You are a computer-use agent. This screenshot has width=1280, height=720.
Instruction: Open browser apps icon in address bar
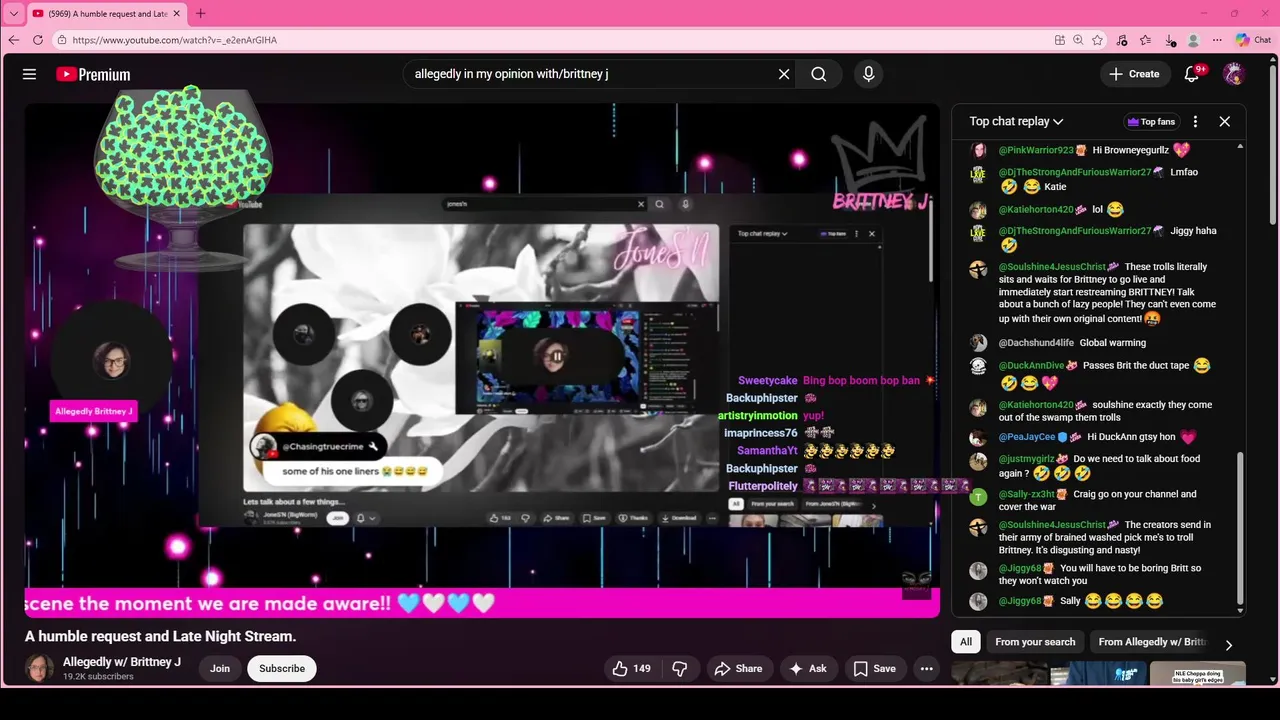[x=1059, y=40]
